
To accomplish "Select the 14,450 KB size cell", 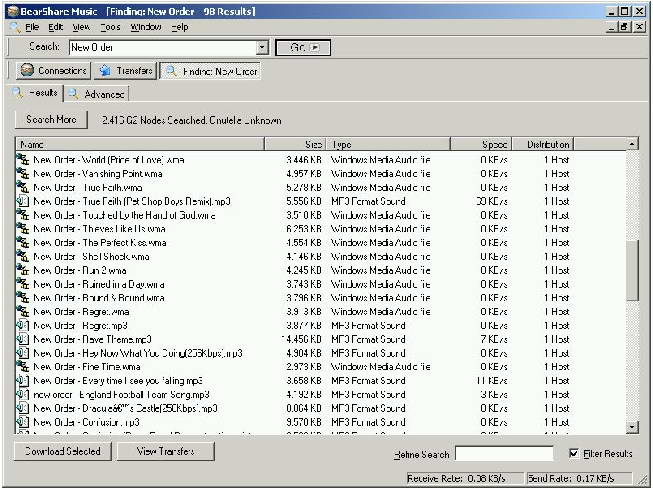I will point(302,339).
